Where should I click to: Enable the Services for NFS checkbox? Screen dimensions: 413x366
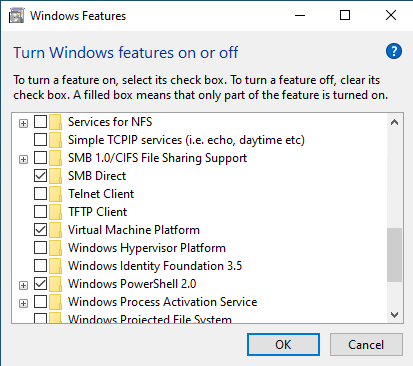click(40, 122)
